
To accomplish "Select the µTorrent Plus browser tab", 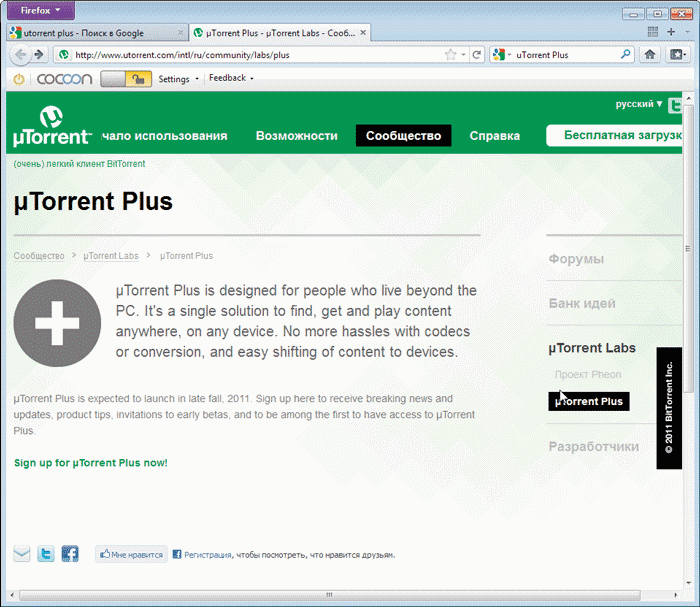I will [x=279, y=33].
